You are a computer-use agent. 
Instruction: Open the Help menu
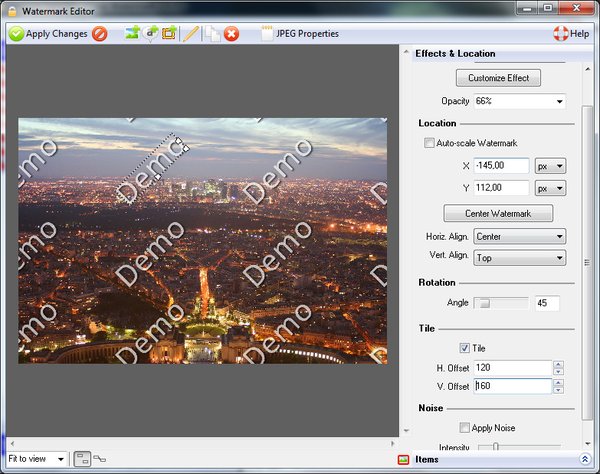pos(571,34)
